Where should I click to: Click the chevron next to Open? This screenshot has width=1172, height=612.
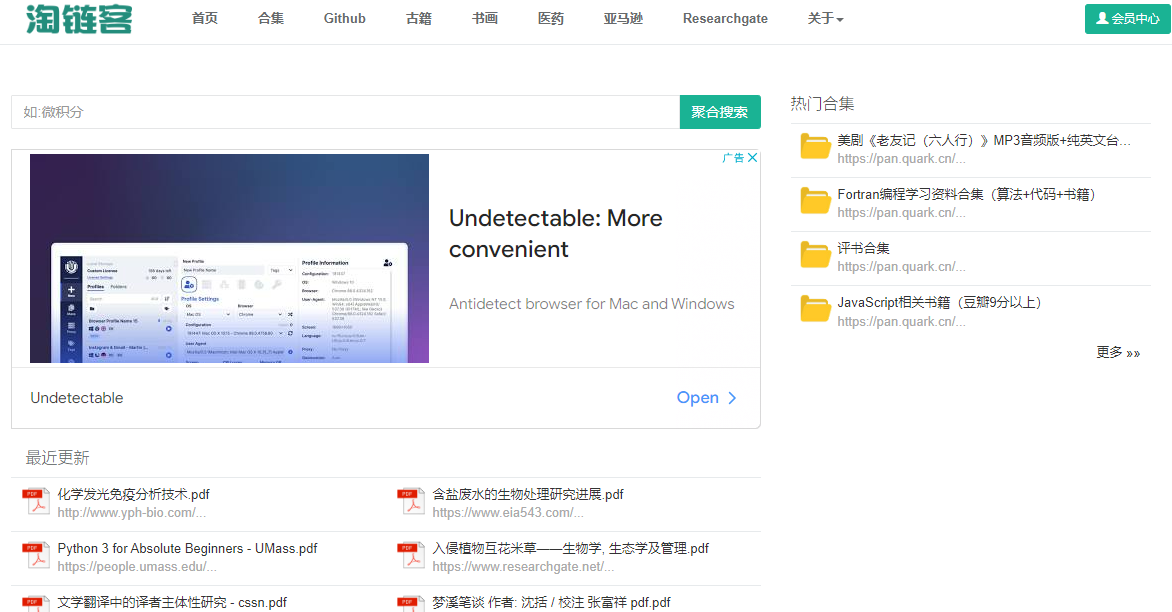[732, 398]
